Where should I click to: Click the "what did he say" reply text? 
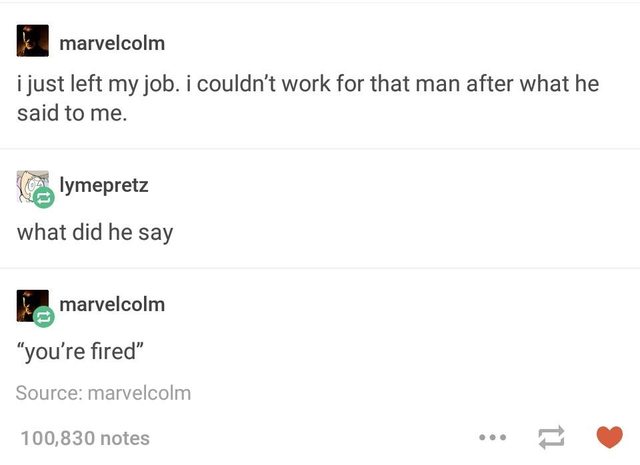pos(95,232)
